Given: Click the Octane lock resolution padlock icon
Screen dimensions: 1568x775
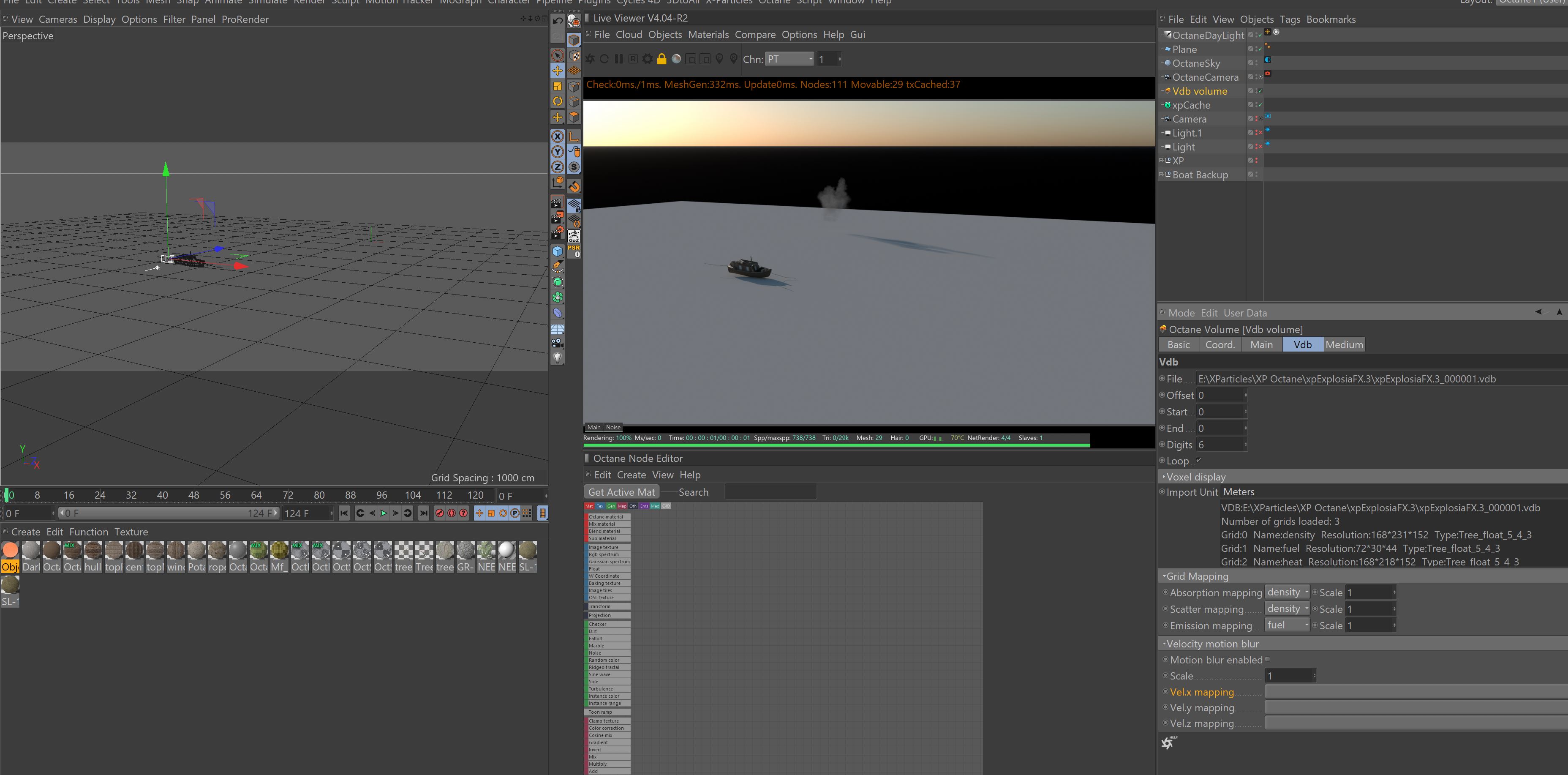Looking at the screenshot, I should pyautogui.click(x=661, y=59).
